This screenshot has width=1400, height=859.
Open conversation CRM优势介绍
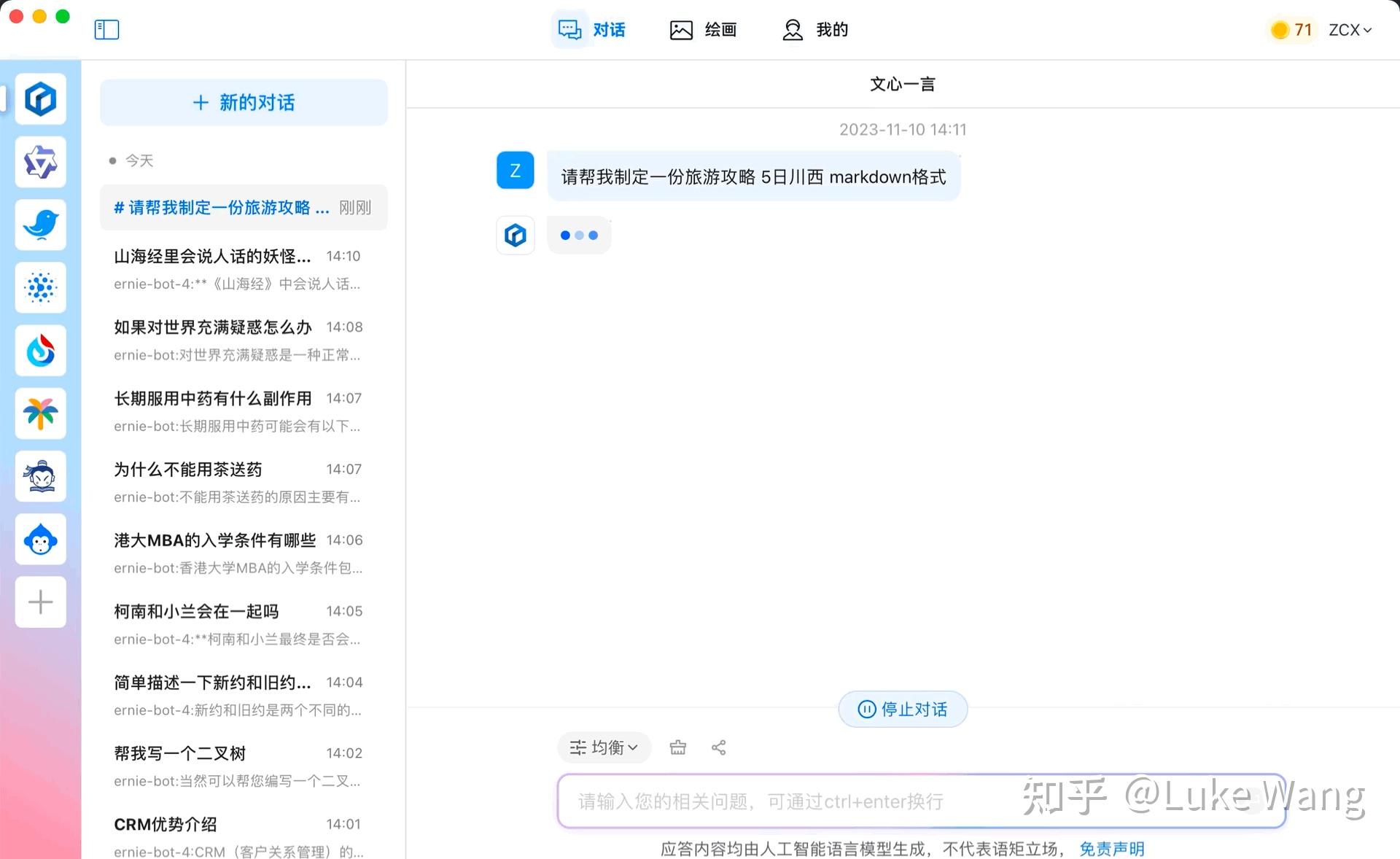coord(244,836)
